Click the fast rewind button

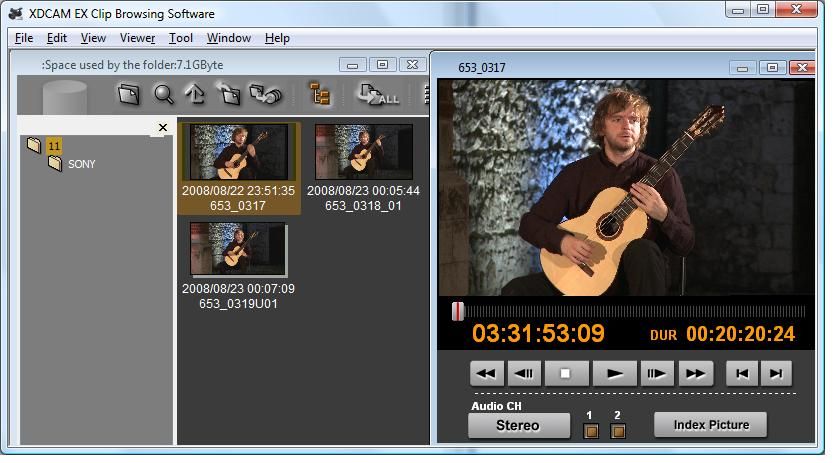486,373
